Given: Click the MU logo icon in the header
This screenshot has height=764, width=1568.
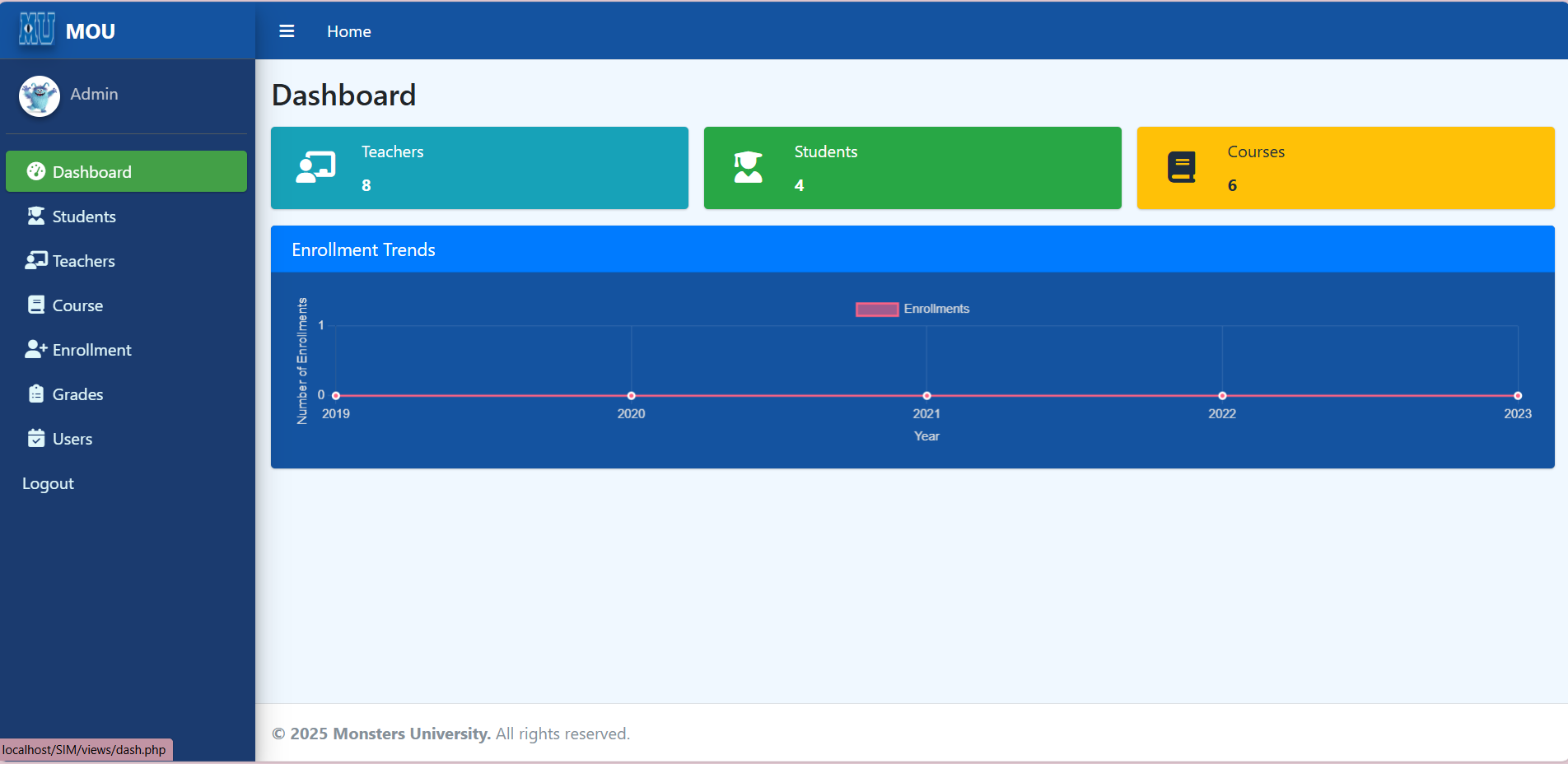Looking at the screenshot, I should (x=37, y=30).
